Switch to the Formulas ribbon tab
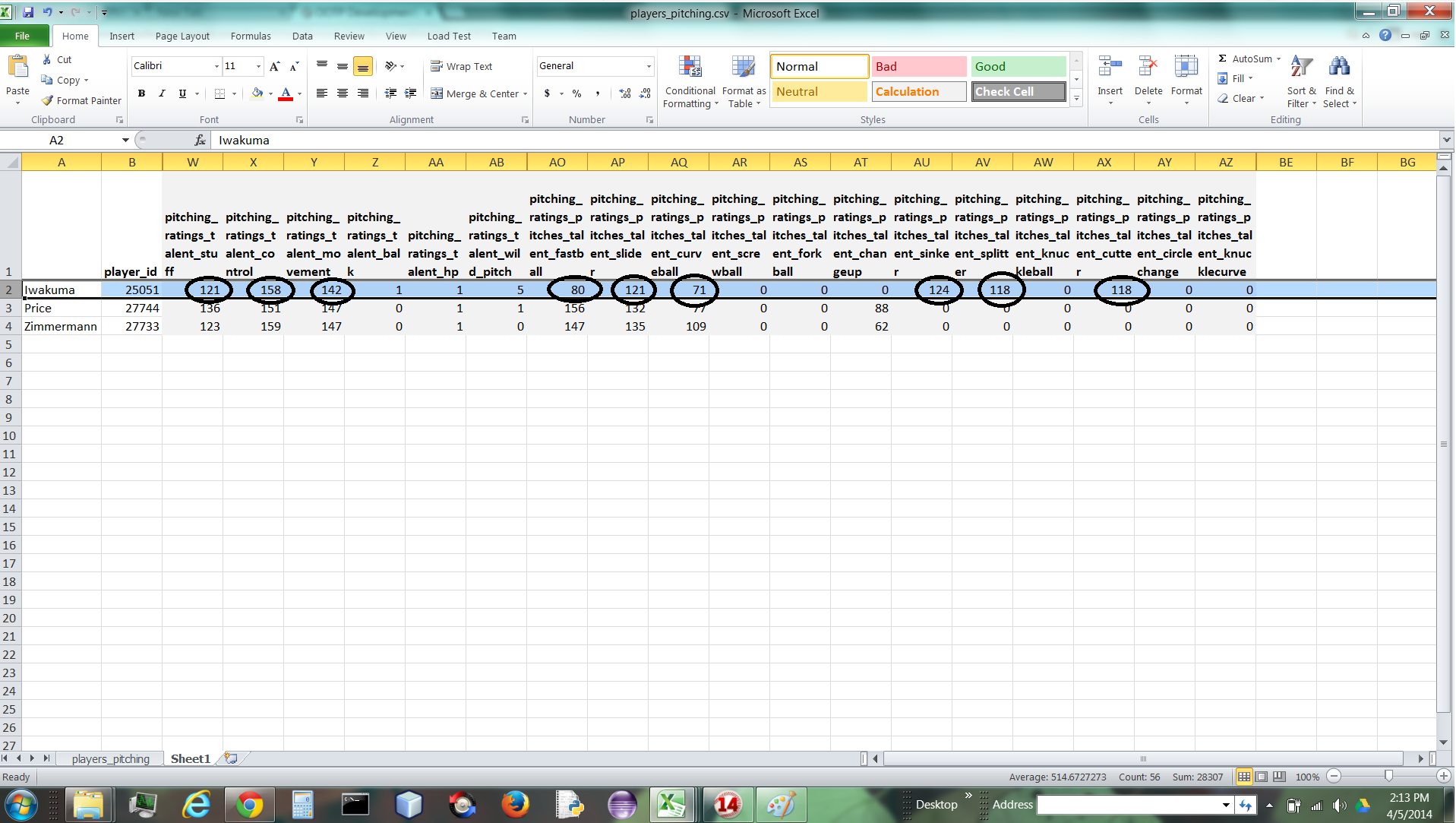Viewport: 1456px width, 823px height. click(x=250, y=36)
